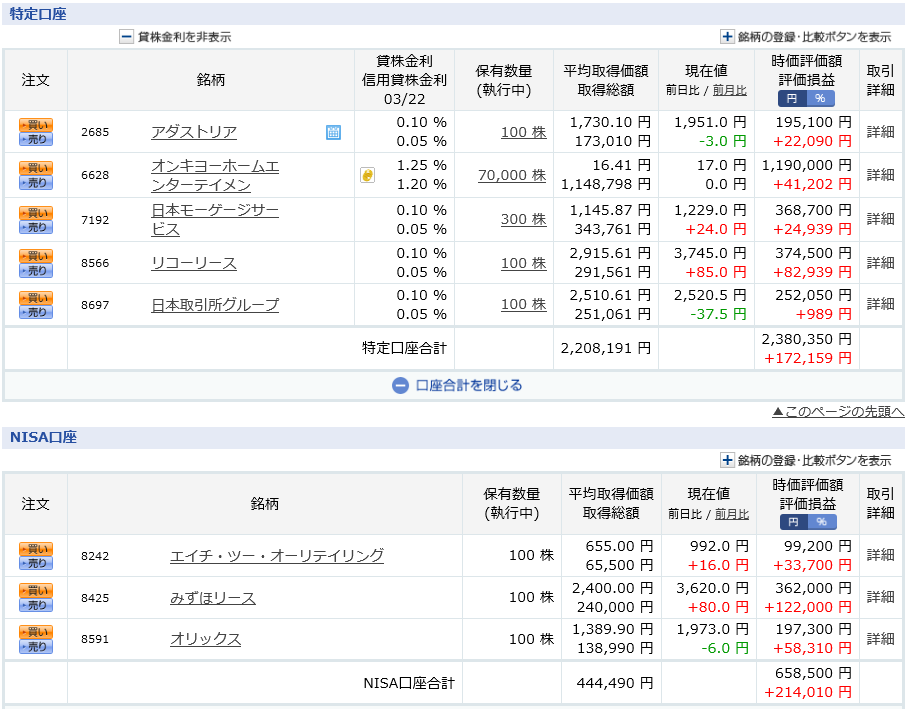Open 詳細 for エイチ・ツー・オーリテイリング row
Image resolution: width=911 pixels, height=709 pixels.
(x=880, y=555)
